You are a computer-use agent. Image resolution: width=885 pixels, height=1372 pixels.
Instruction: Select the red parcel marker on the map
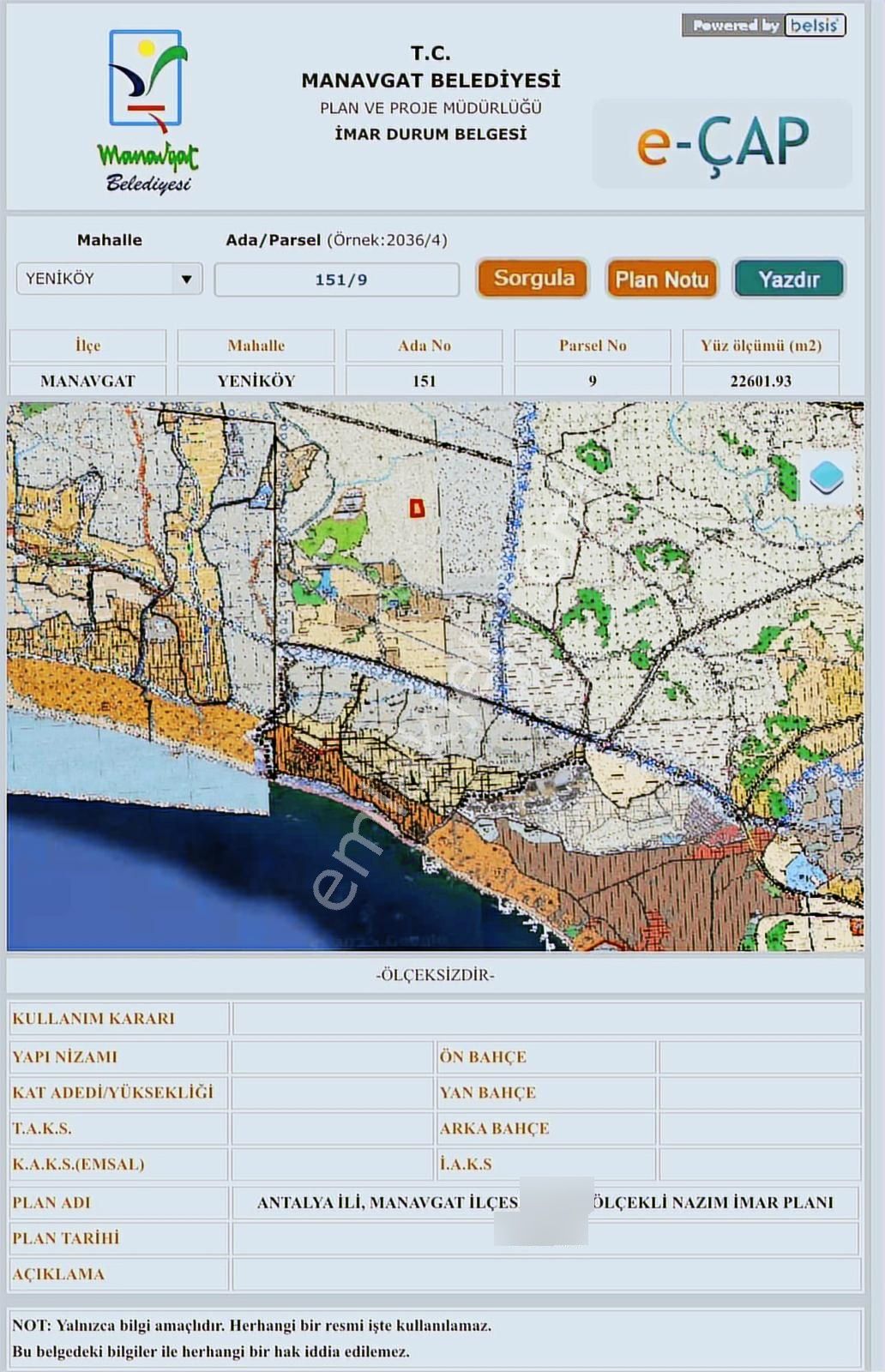(x=417, y=508)
